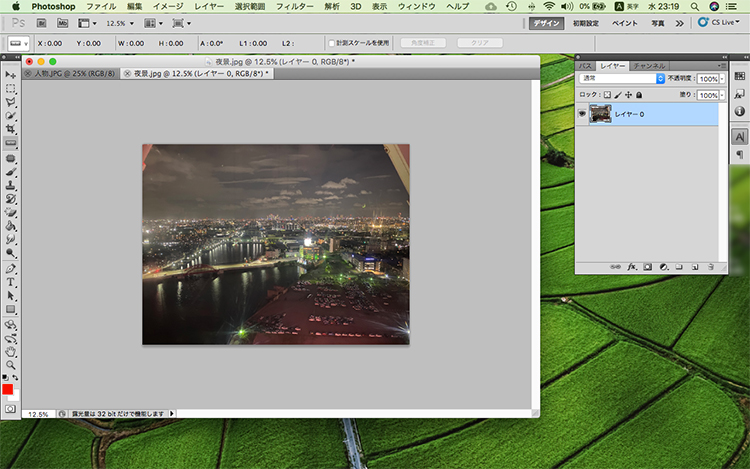Launch Adobe Bridge from application bar
Viewport: 750px width, 469px height.
[x=42, y=23]
